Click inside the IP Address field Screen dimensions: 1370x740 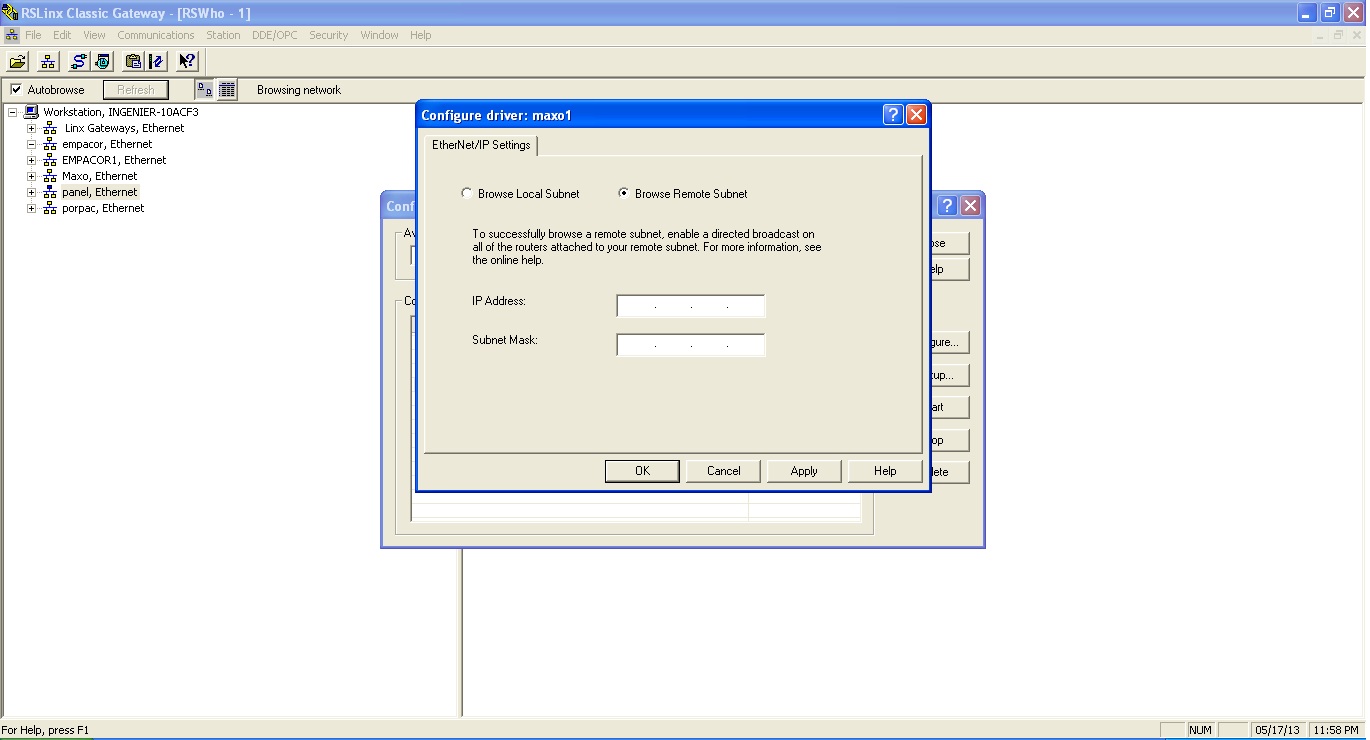point(691,306)
